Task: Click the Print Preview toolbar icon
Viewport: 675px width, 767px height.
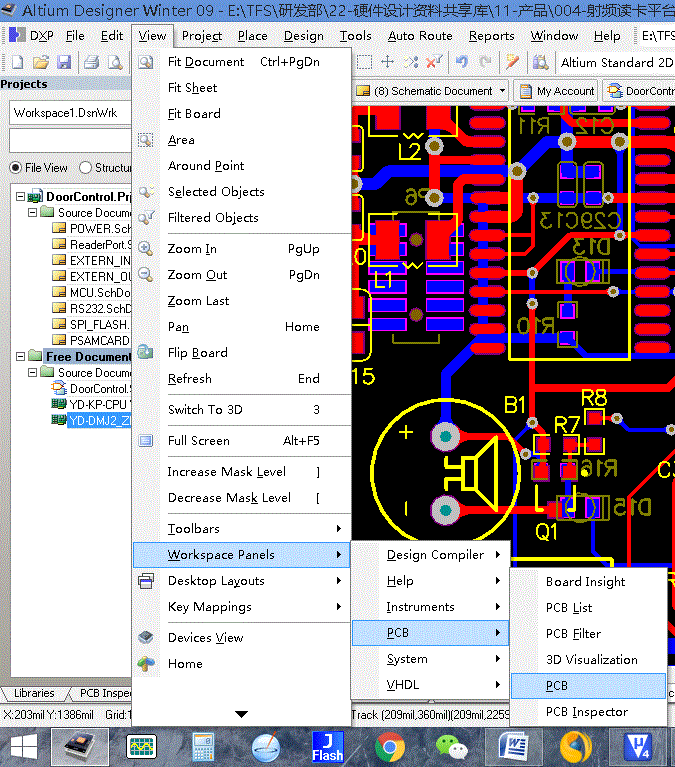Action: tap(115, 62)
